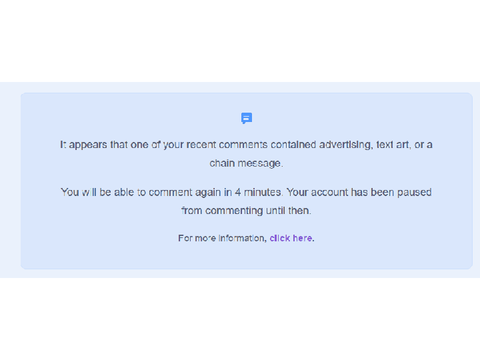480x360 pixels.
Task: Click the word "advertising" in the notice
Action: 345,145
